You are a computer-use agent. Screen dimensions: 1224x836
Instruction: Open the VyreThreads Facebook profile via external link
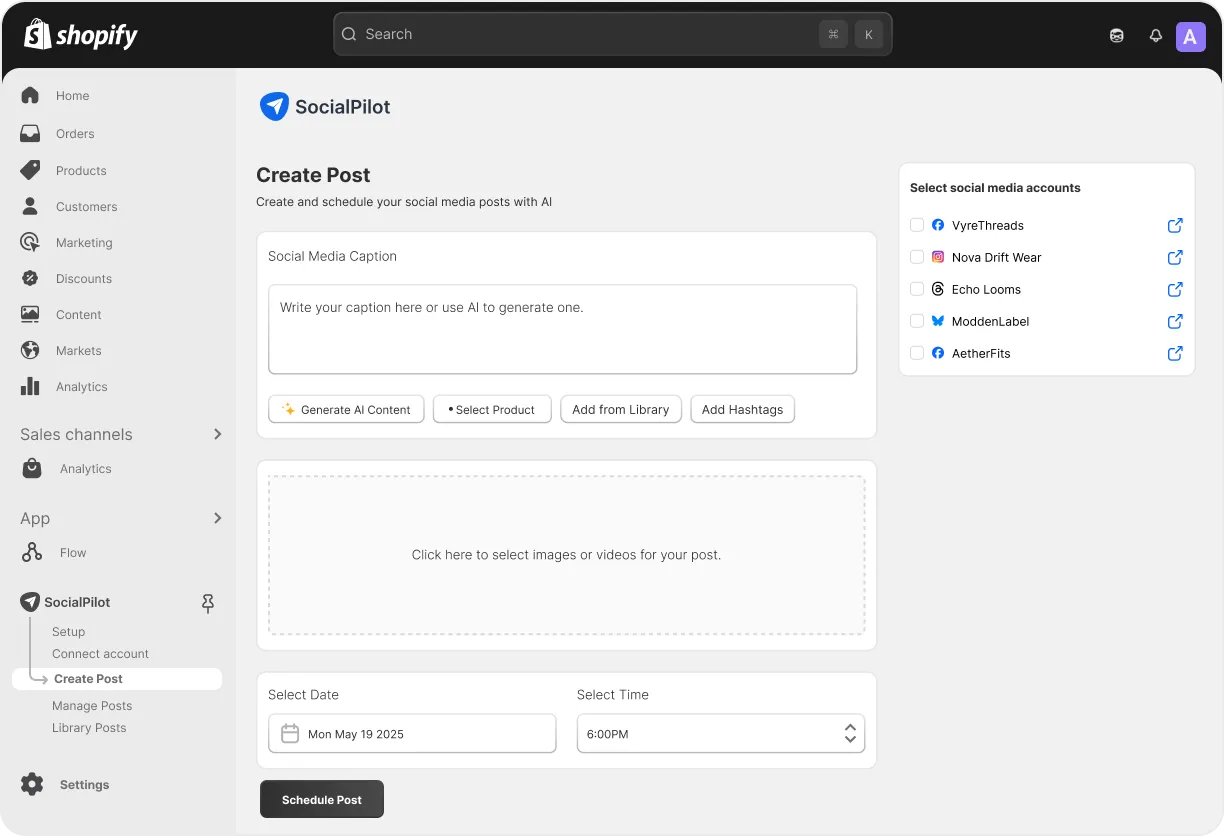[x=1174, y=225]
